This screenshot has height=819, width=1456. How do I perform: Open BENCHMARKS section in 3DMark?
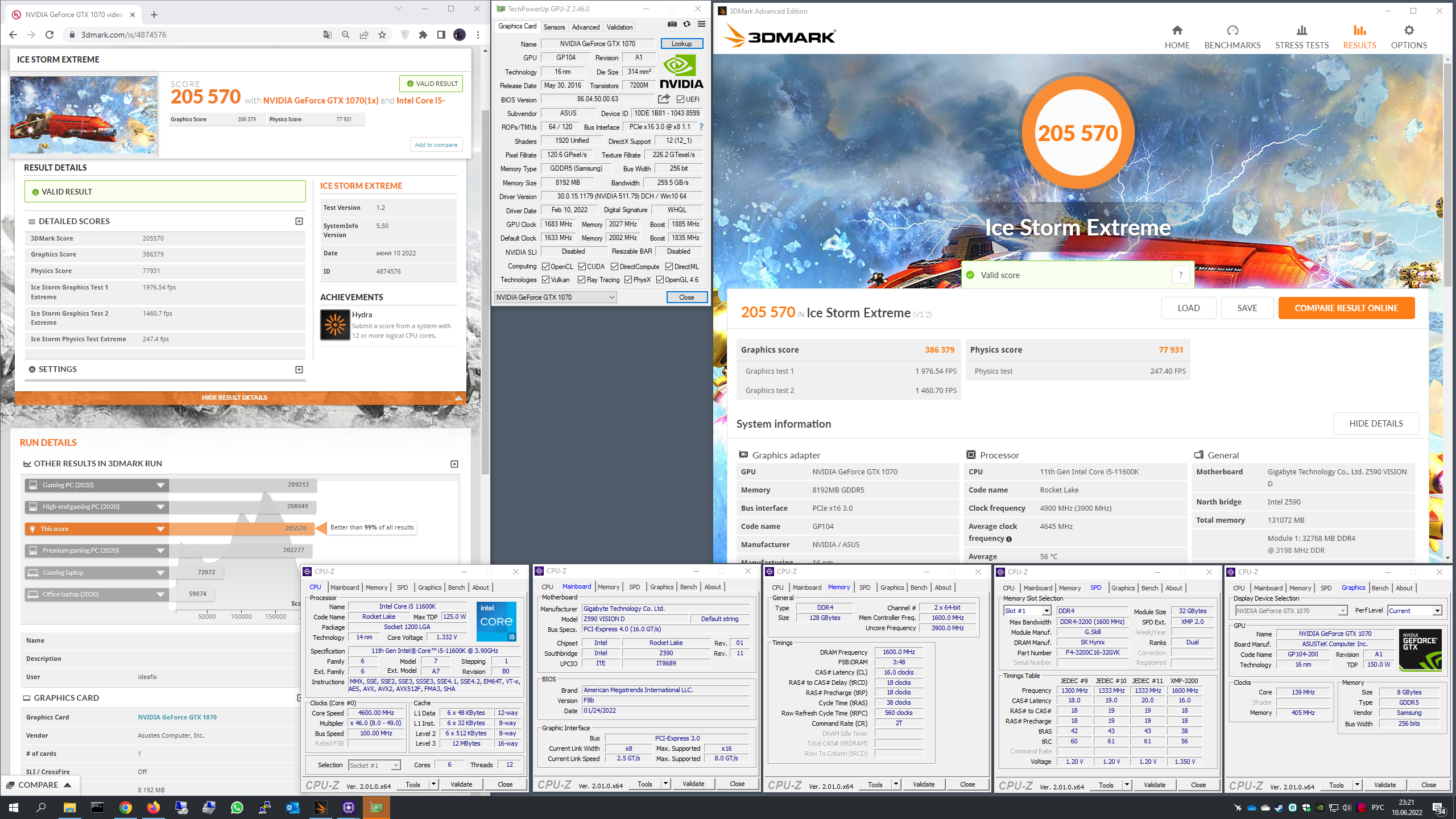pyautogui.click(x=1232, y=37)
